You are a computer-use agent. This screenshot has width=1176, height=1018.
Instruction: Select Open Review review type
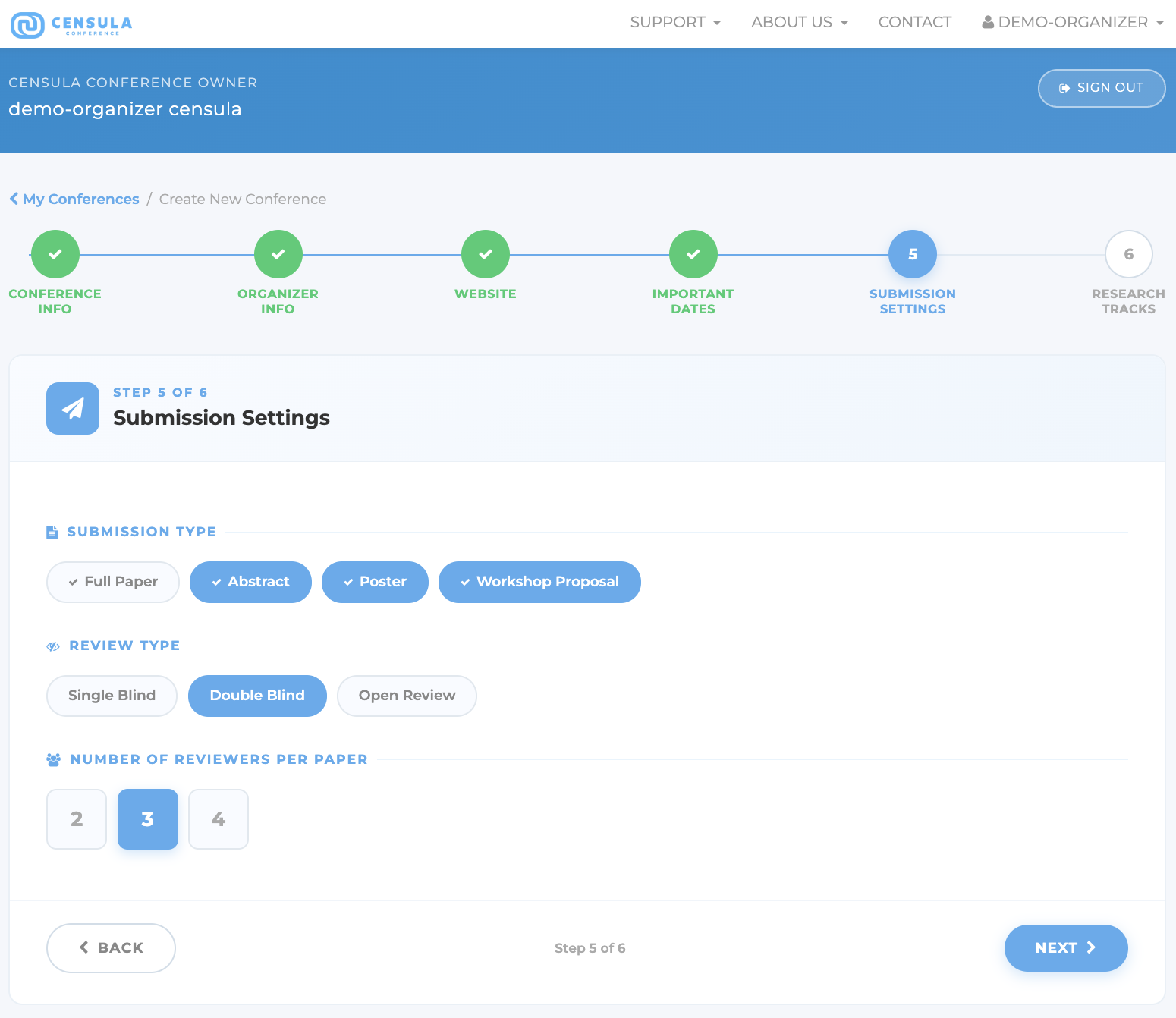coord(407,696)
